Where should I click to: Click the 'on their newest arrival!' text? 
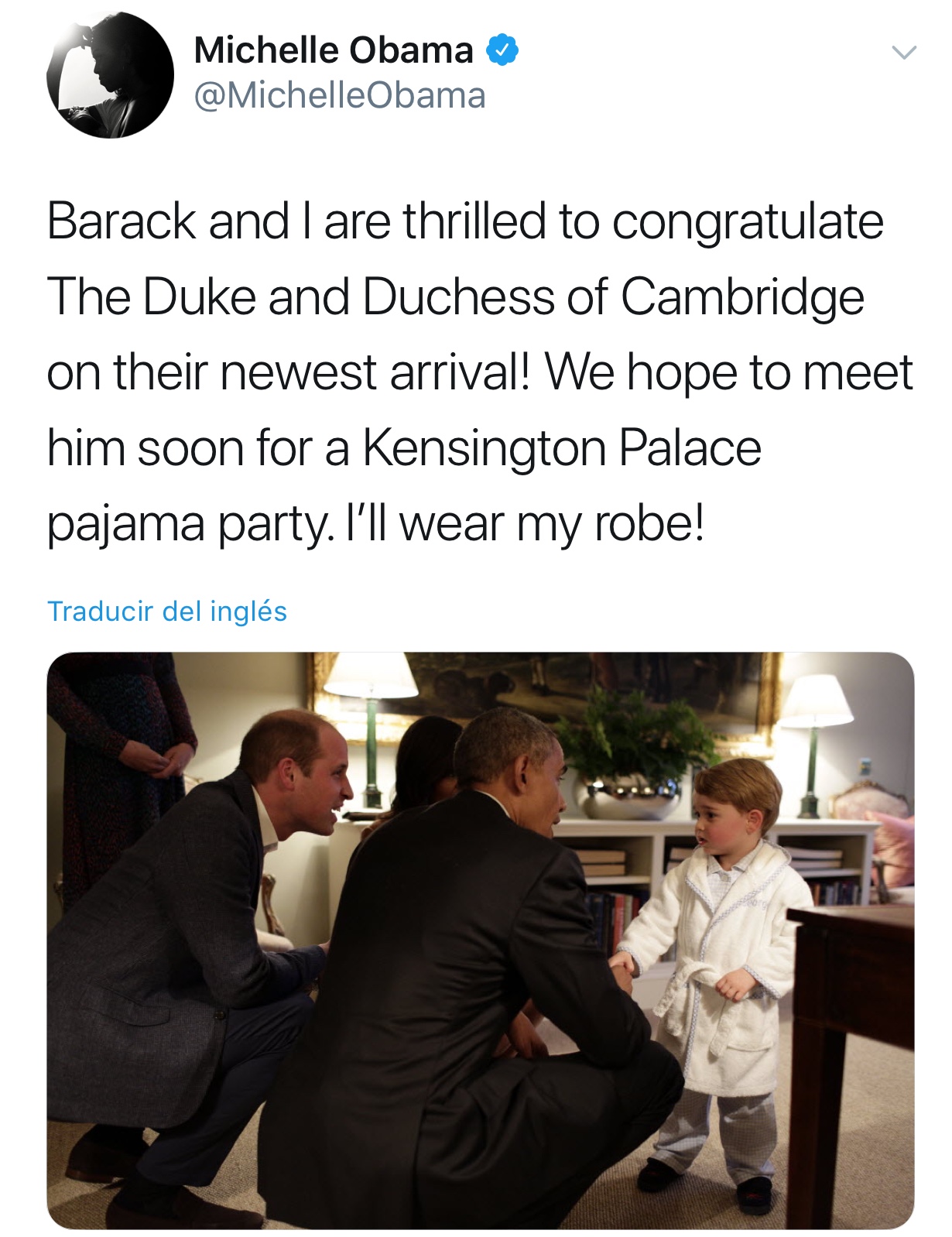pos(289,372)
